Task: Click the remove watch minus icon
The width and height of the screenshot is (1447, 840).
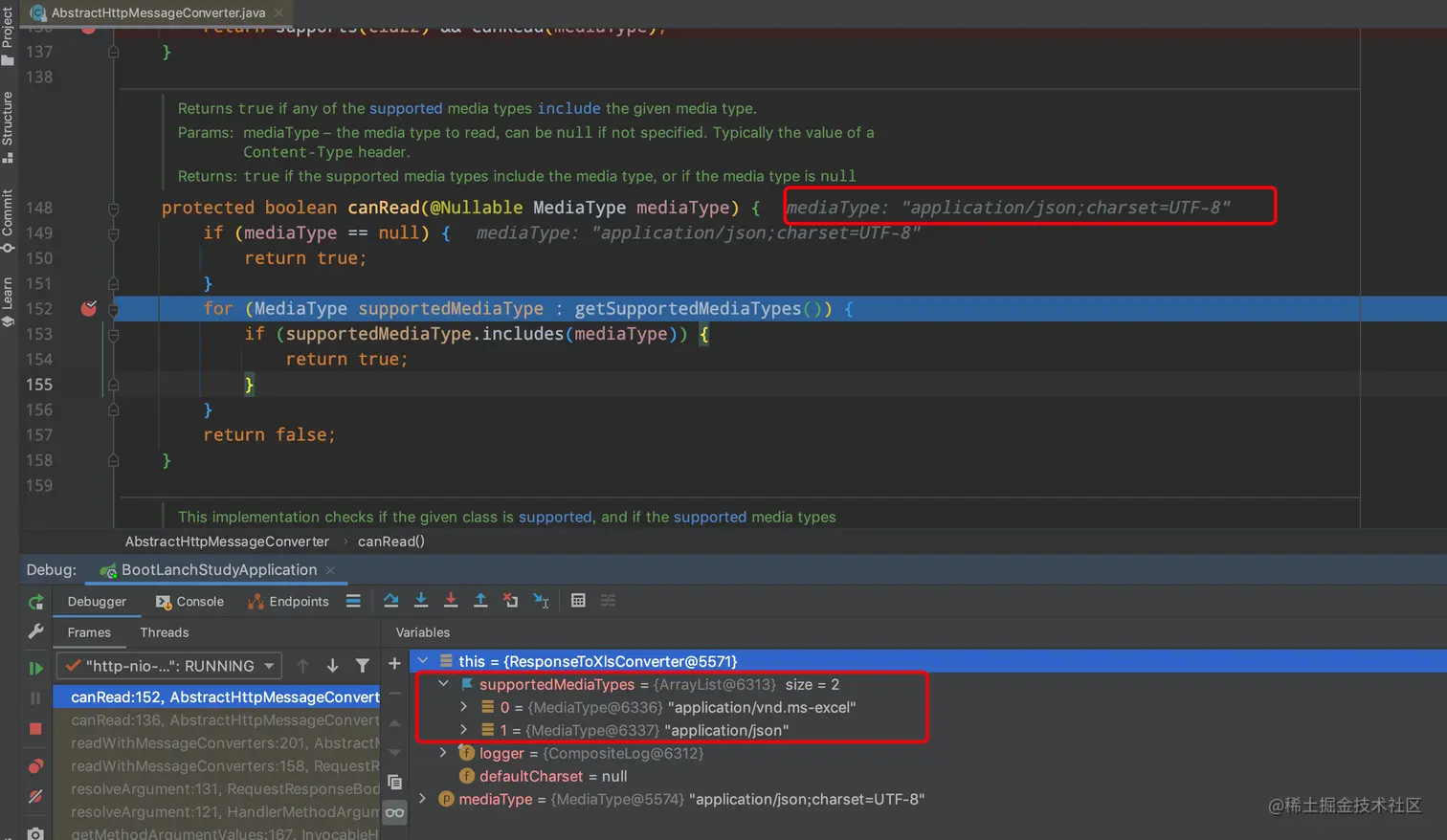Action: click(394, 693)
